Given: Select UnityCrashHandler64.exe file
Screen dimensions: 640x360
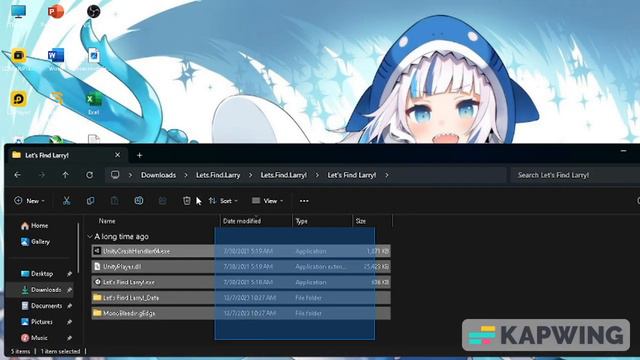Looking at the screenshot, I should click(241, 251).
